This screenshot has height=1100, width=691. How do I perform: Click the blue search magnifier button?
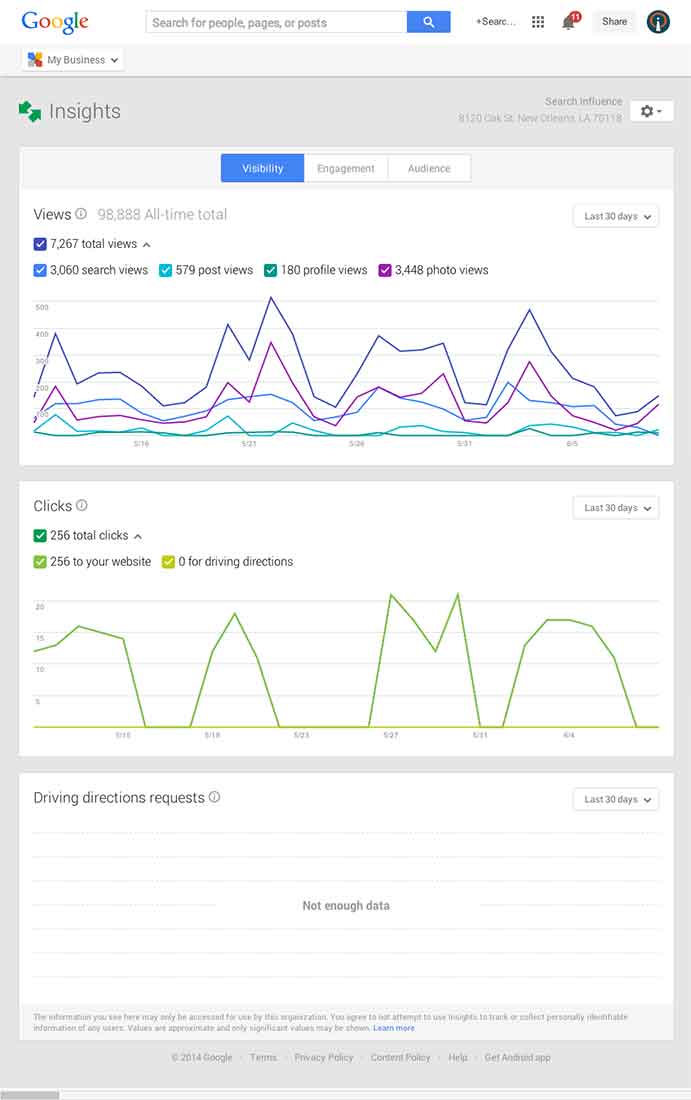pyautogui.click(x=429, y=21)
